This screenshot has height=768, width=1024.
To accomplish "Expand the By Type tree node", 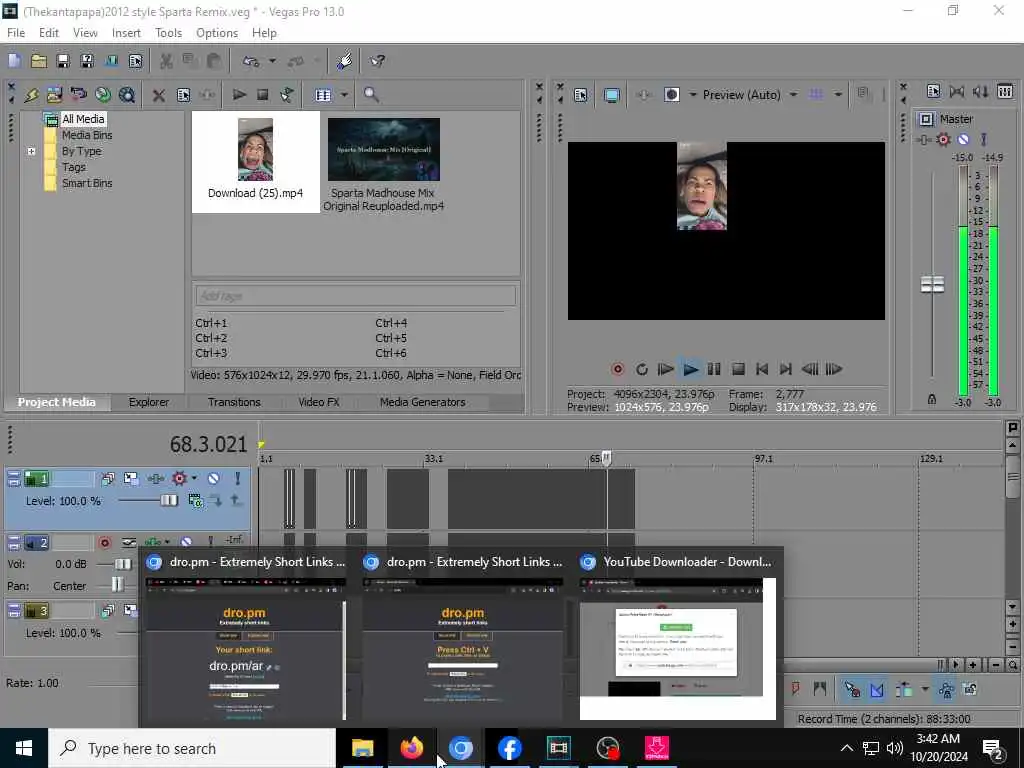I will 31,151.
